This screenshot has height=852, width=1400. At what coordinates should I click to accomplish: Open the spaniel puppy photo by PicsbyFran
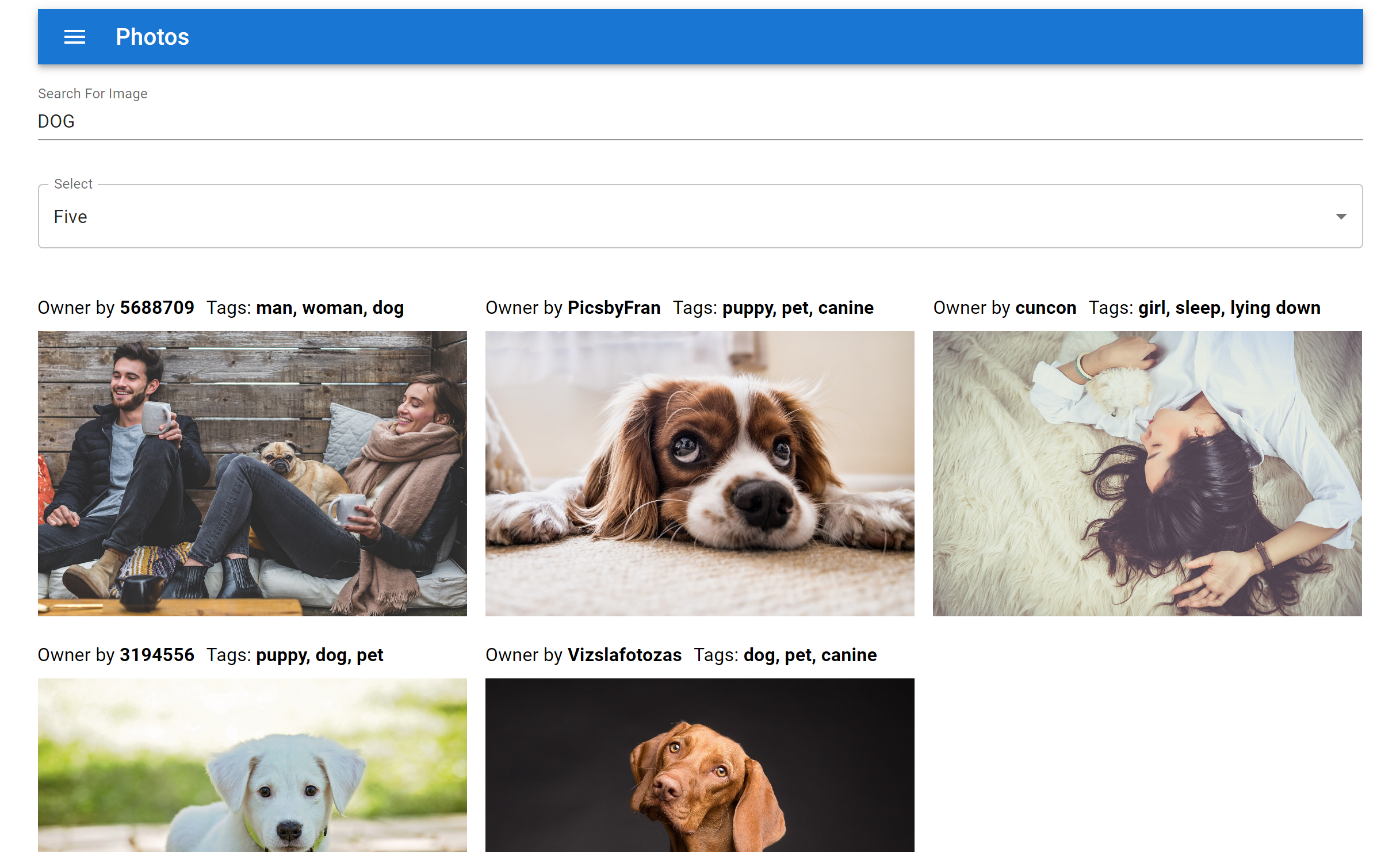(699, 473)
